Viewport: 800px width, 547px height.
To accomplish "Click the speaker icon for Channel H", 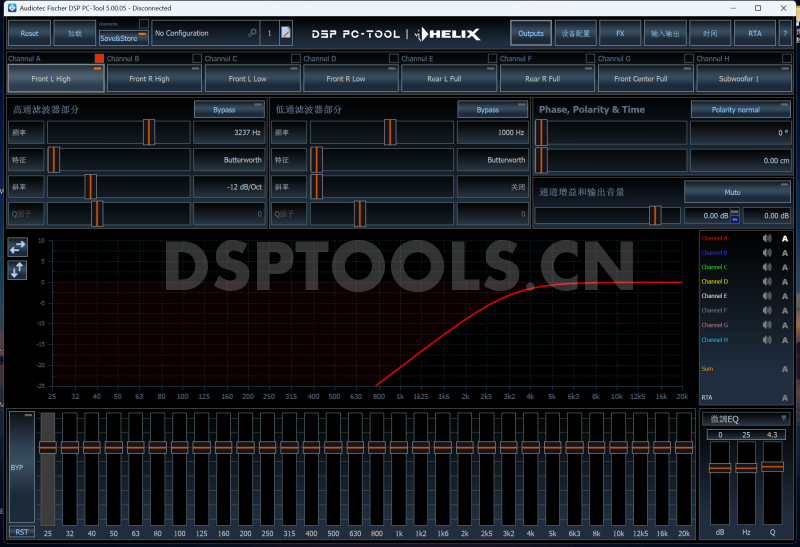I will (767, 340).
